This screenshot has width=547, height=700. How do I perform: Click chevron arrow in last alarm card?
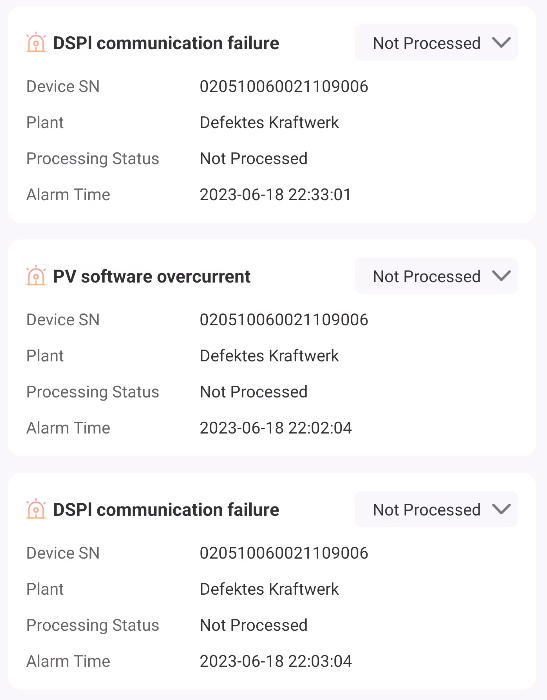(501, 509)
